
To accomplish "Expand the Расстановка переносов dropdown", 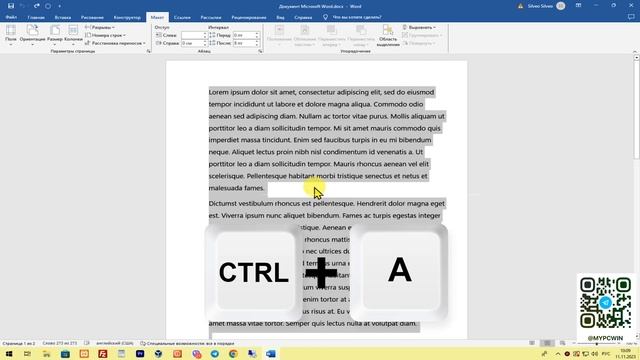I will tap(115, 43).
